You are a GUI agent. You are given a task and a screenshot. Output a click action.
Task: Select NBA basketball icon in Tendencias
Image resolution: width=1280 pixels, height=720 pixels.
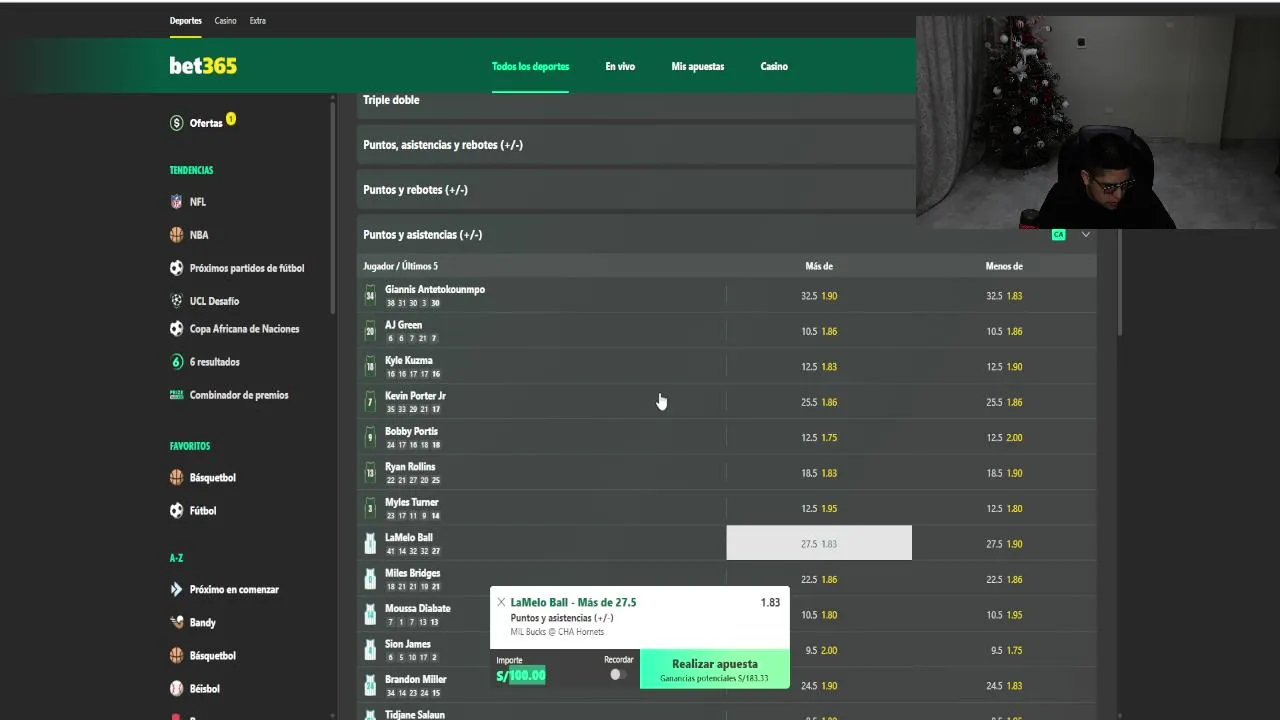(x=177, y=235)
